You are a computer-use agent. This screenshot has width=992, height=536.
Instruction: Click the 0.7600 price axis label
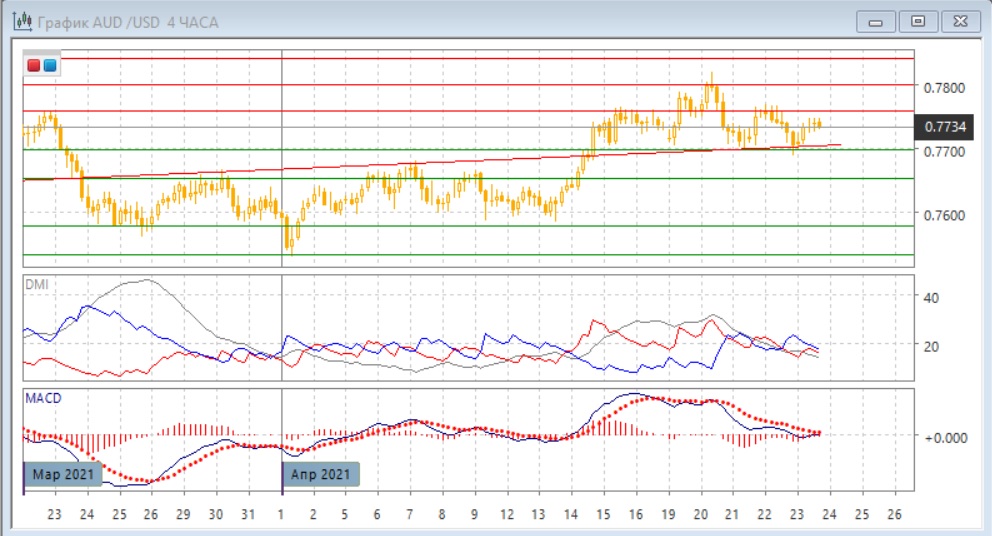click(945, 216)
